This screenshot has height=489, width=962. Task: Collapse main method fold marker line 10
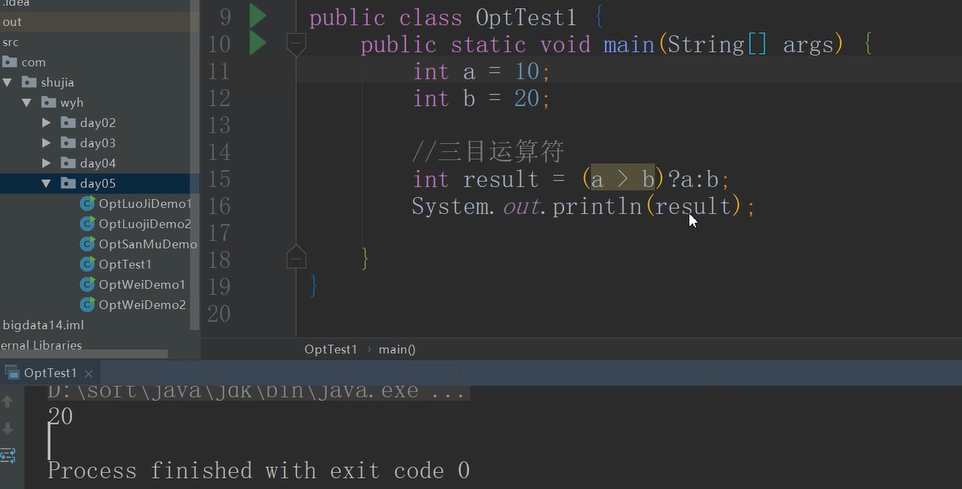coord(296,44)
